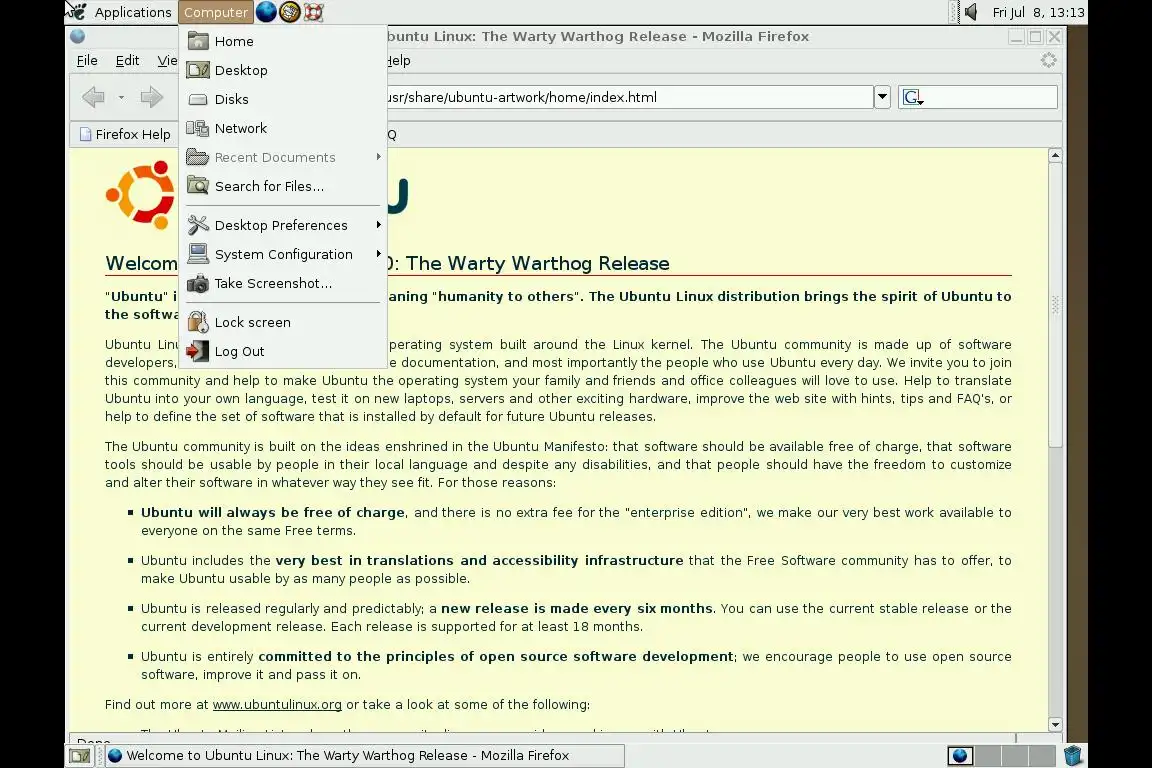Click the System Configuration computer icon
This screenshot has width=1152, height=768.
[198, 254]
